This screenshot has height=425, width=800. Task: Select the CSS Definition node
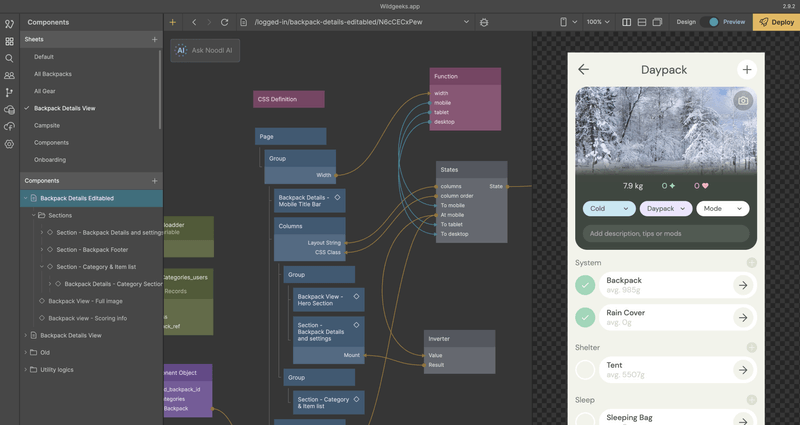(x=289, y=99)
